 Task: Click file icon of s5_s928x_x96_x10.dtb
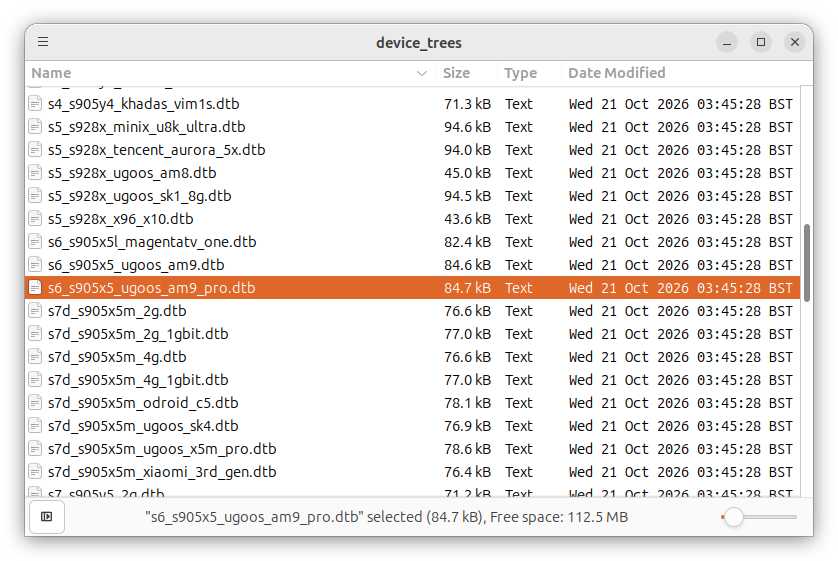pyautogui.click(x=35, y=219)
